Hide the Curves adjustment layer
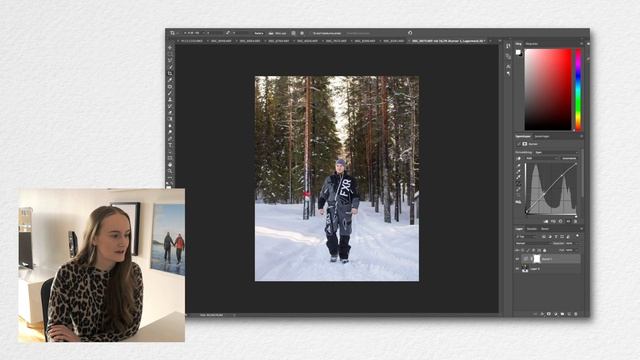 (517, 259)
